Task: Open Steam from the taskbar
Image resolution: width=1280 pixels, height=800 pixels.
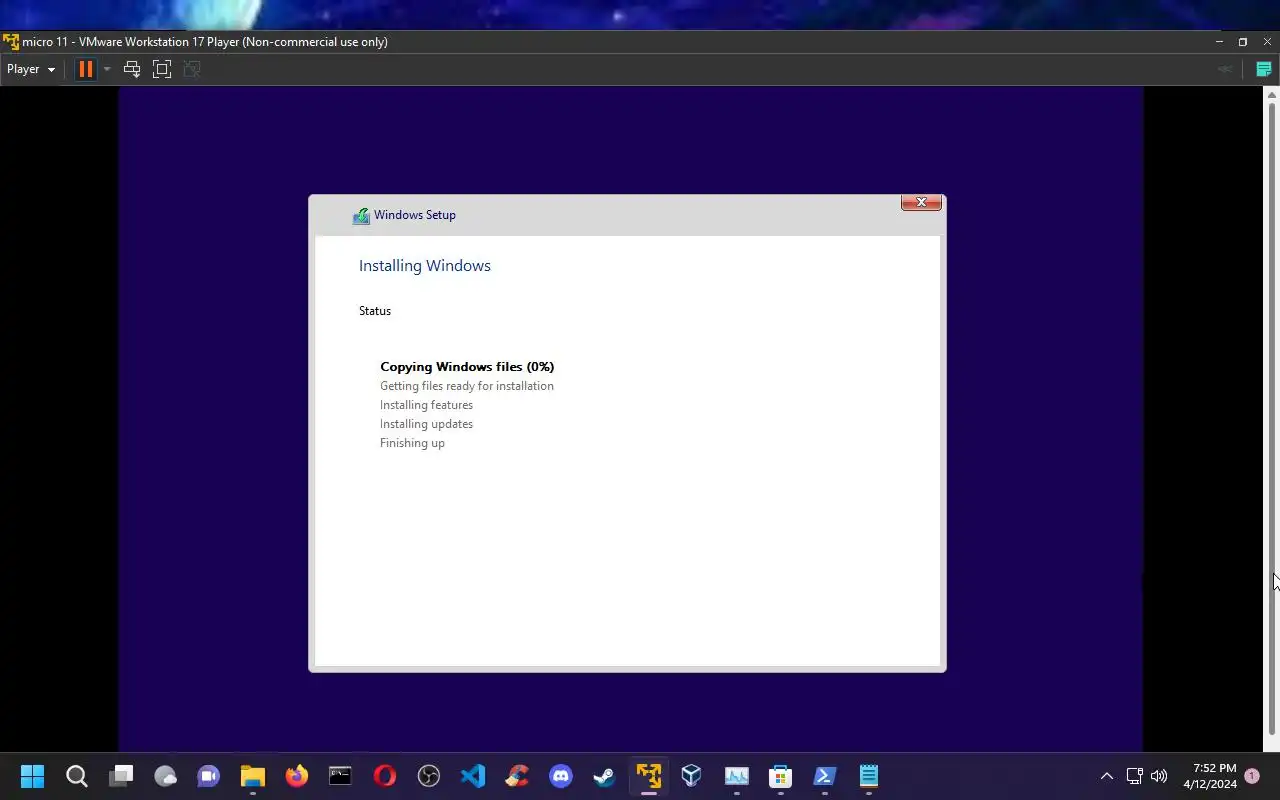Action: tap(604, 776)
